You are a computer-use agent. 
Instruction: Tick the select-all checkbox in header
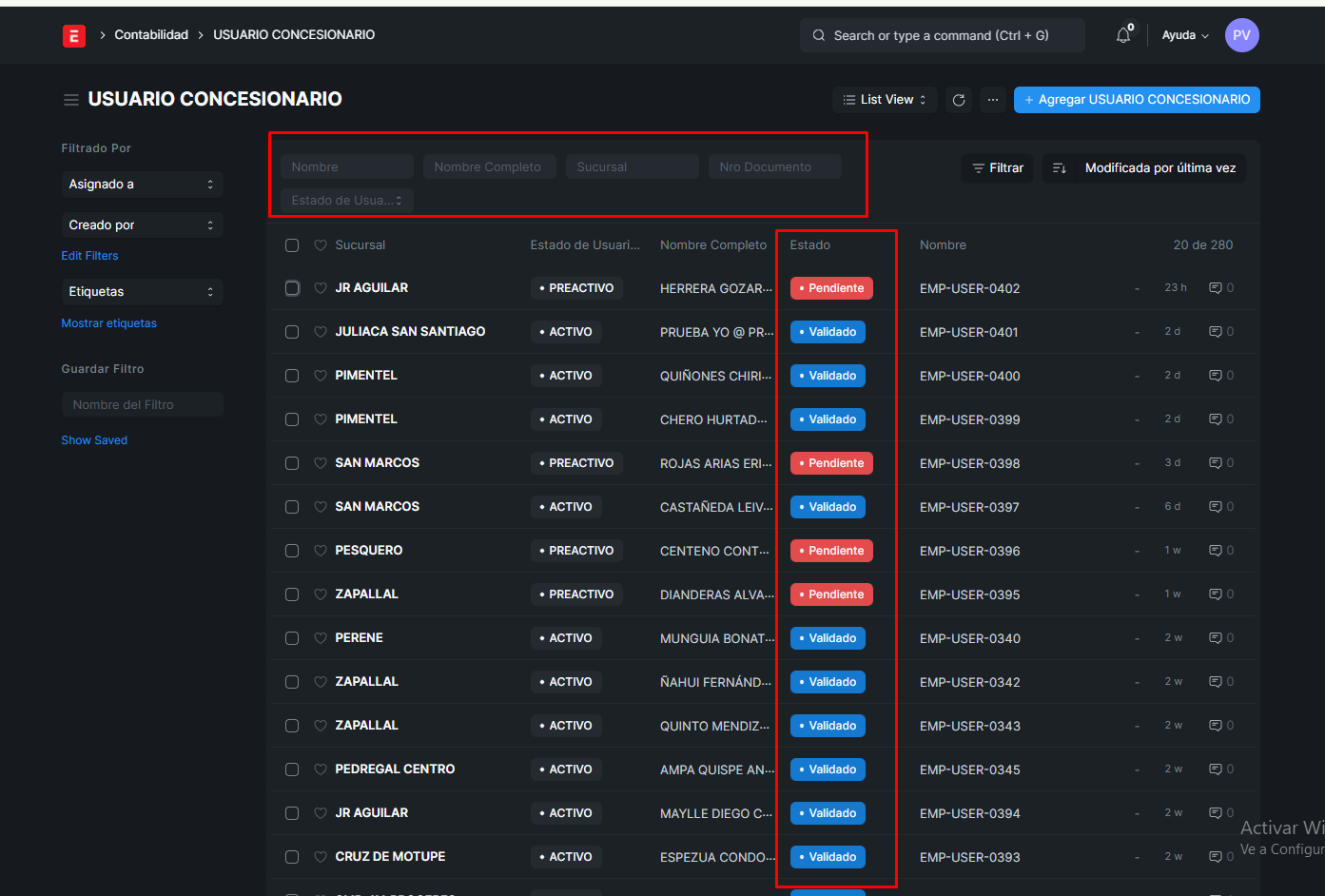[292, 245]
